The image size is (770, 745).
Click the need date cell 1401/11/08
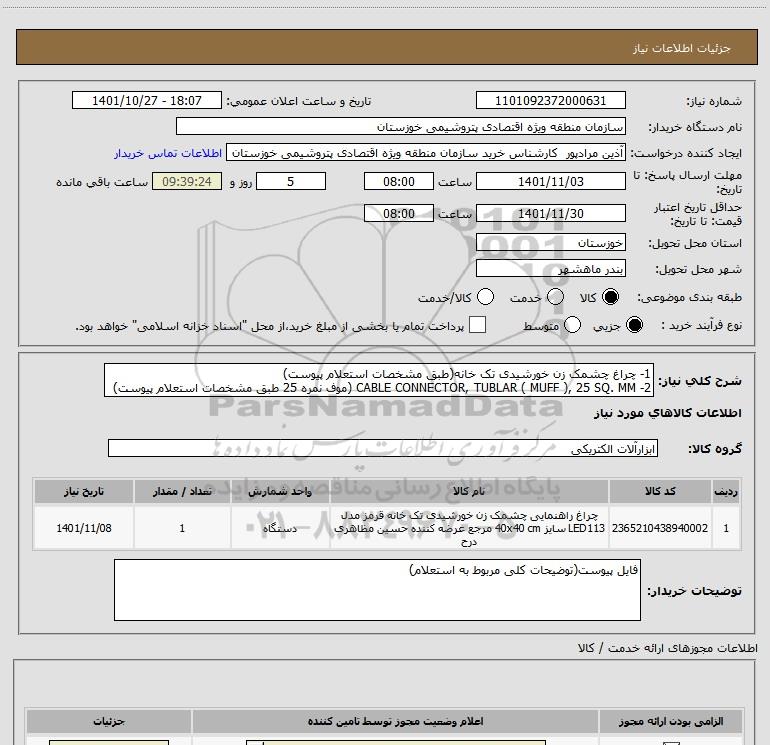pos(83,528)
